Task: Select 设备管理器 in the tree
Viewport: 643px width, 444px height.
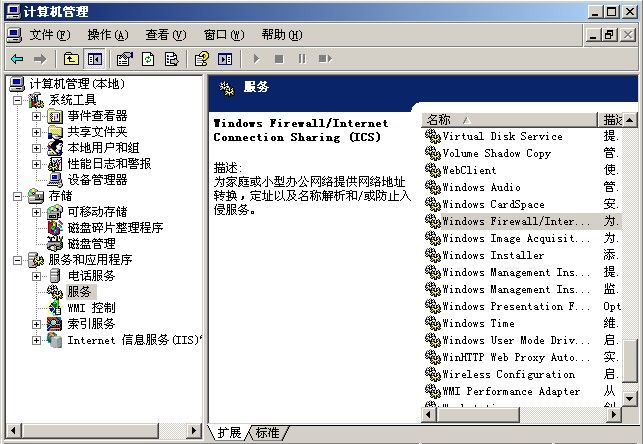Action: click(97, 180)
